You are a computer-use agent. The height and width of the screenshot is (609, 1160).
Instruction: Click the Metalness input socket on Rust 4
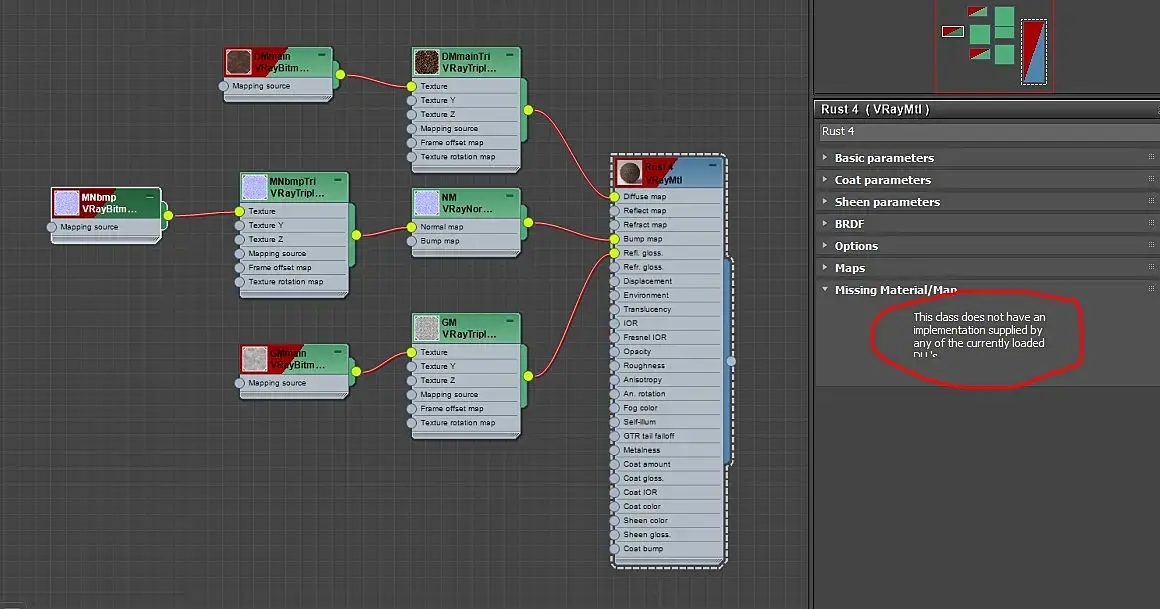[x=615, y=450]
